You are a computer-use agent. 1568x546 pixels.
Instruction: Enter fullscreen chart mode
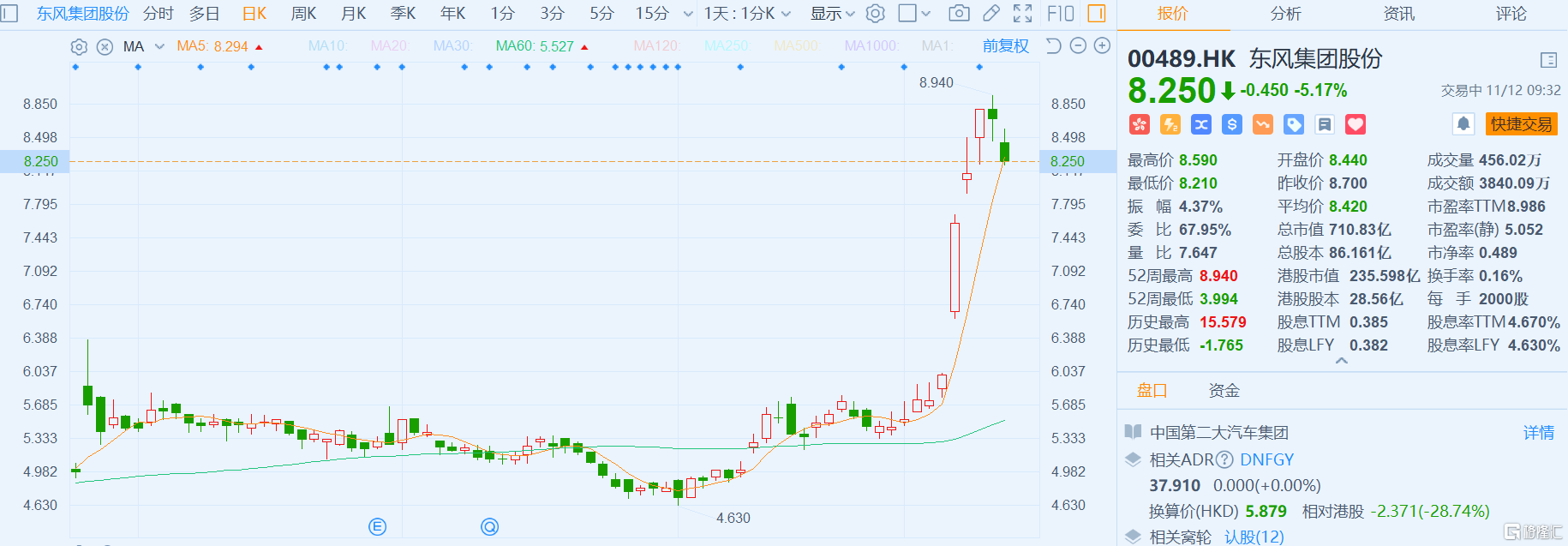(1022, 14)
